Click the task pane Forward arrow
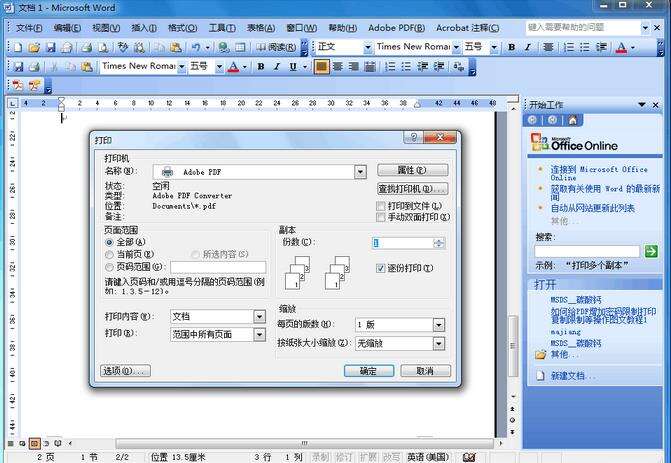The image size is (671, 463). (552, 120)
